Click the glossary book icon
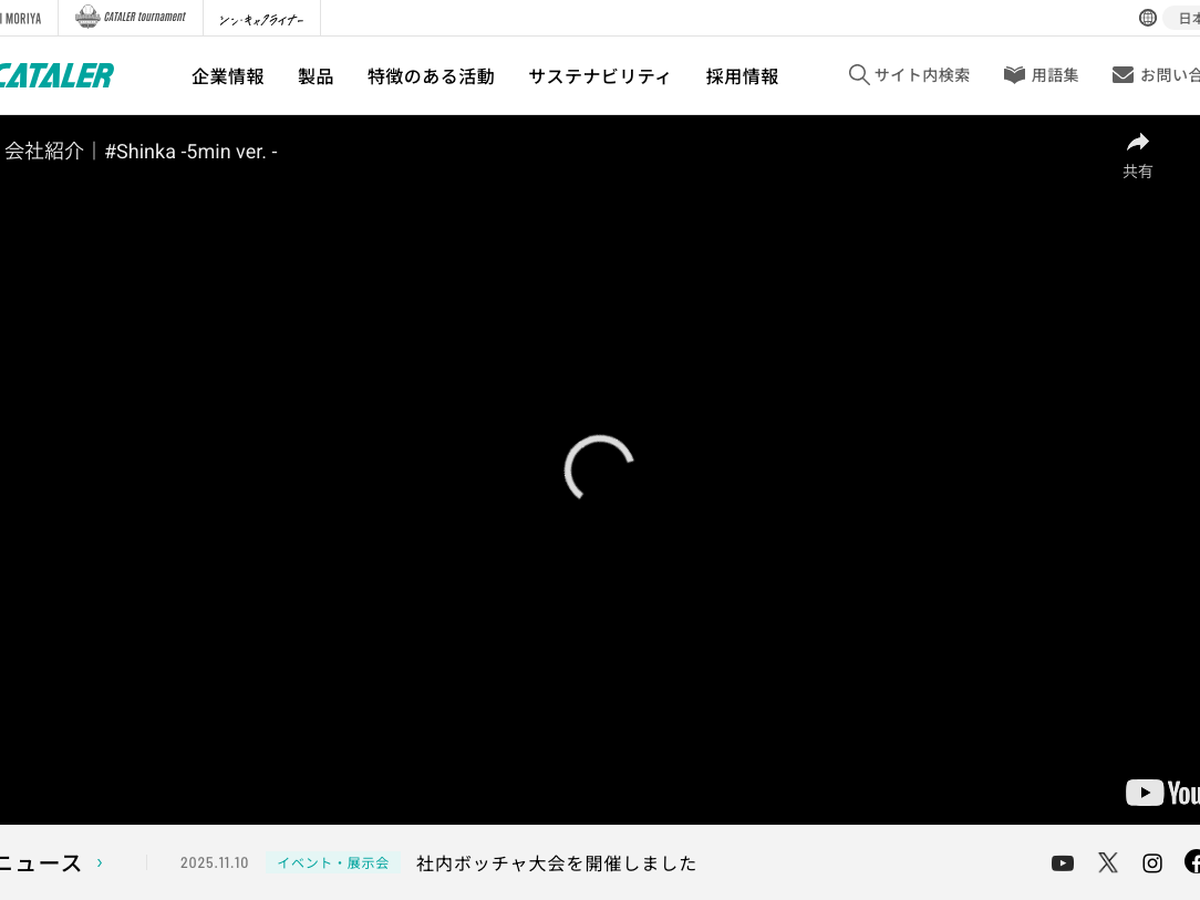 coord(1014,75)
